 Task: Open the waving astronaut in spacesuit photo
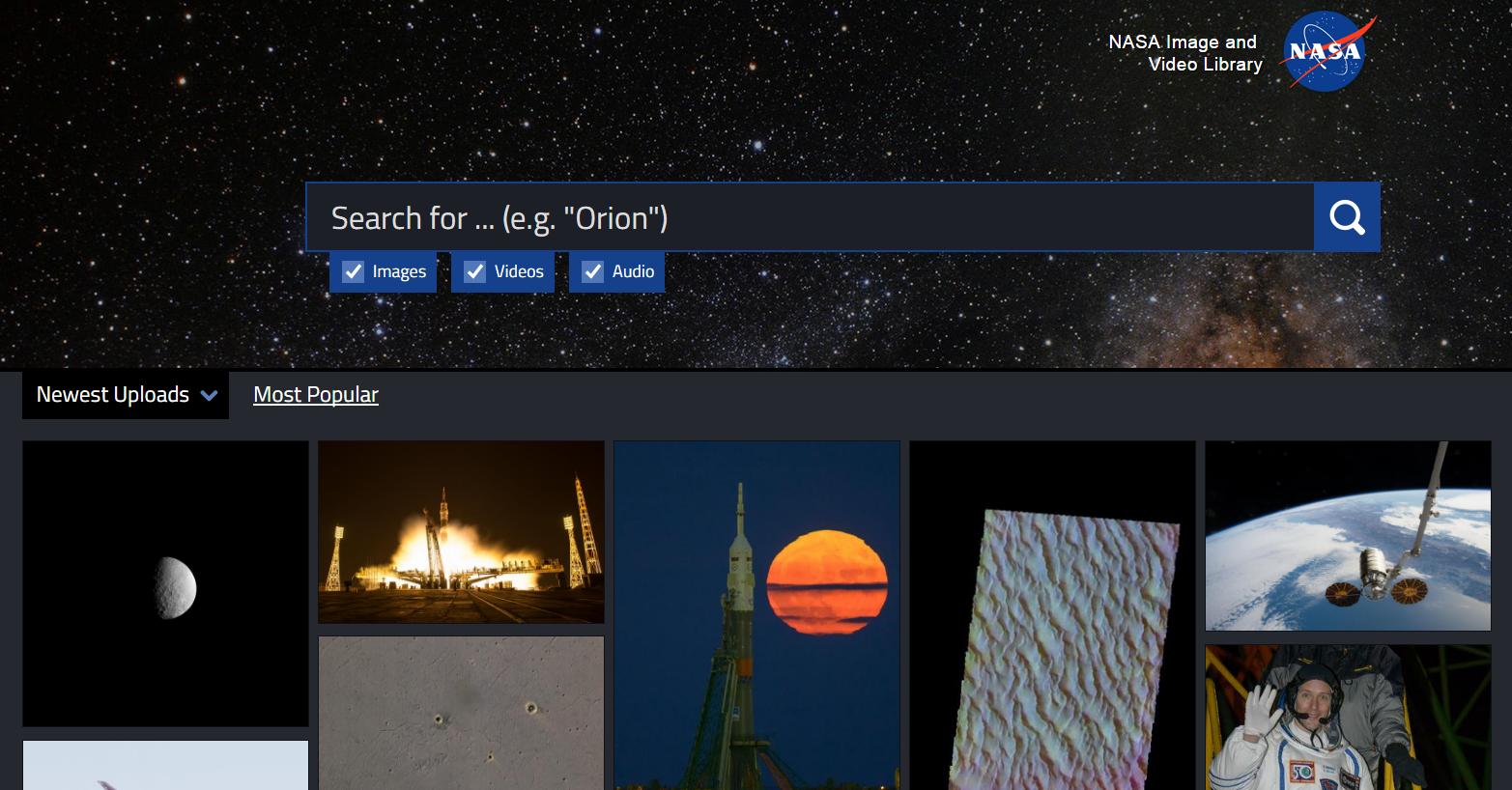pos(1348,718)
